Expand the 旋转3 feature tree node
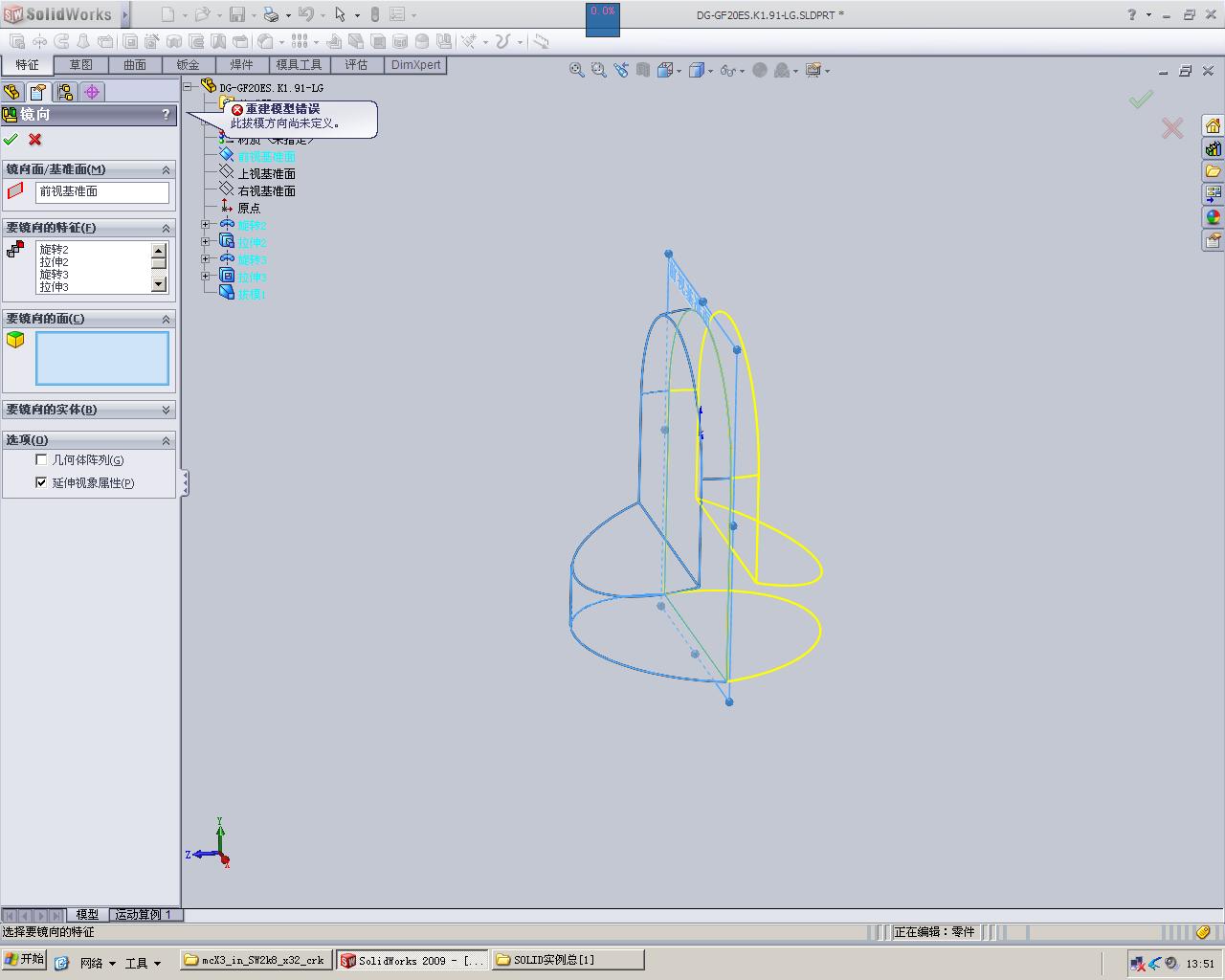Viewport: 1225px width, 980px height. pos(206,259)
